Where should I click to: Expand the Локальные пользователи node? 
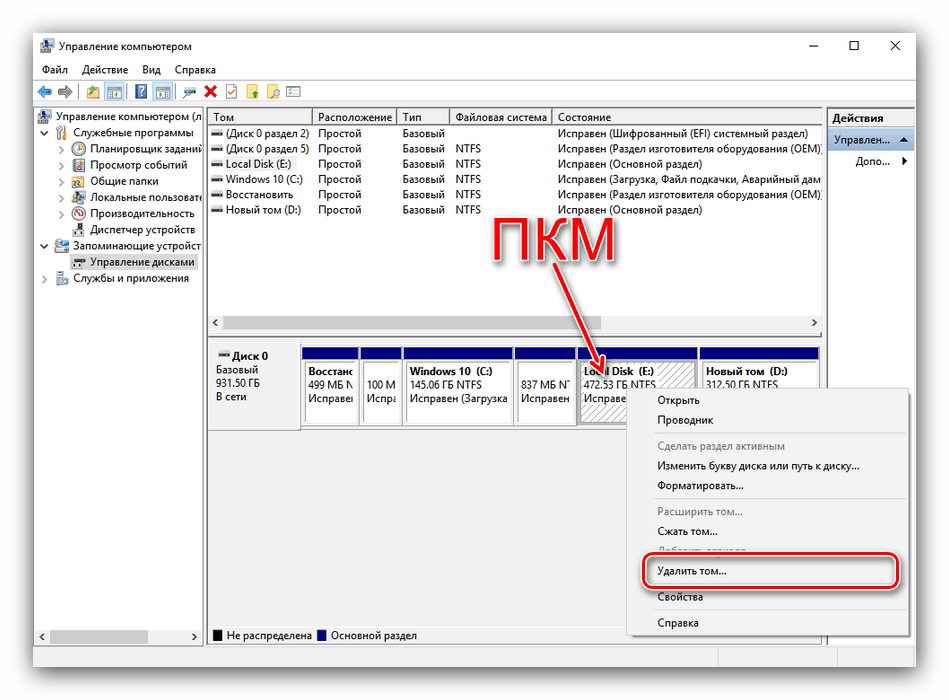click(61, 197)
